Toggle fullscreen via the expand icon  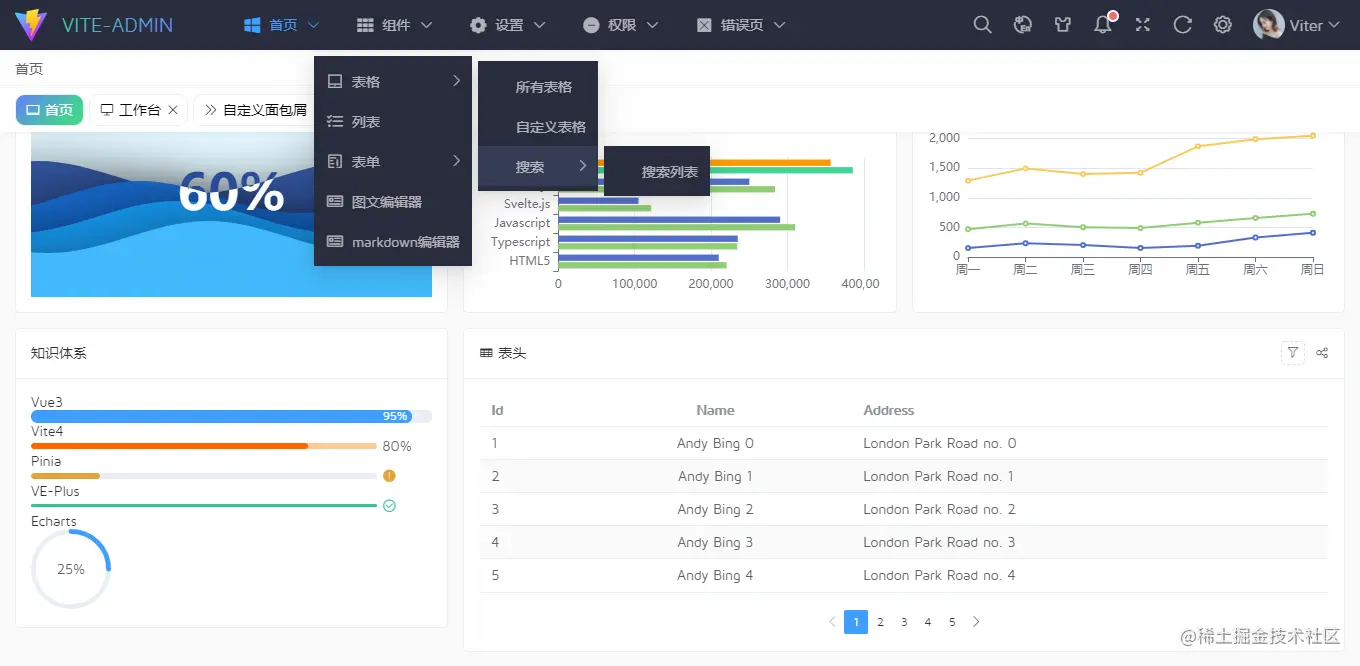coord(1143,25)
